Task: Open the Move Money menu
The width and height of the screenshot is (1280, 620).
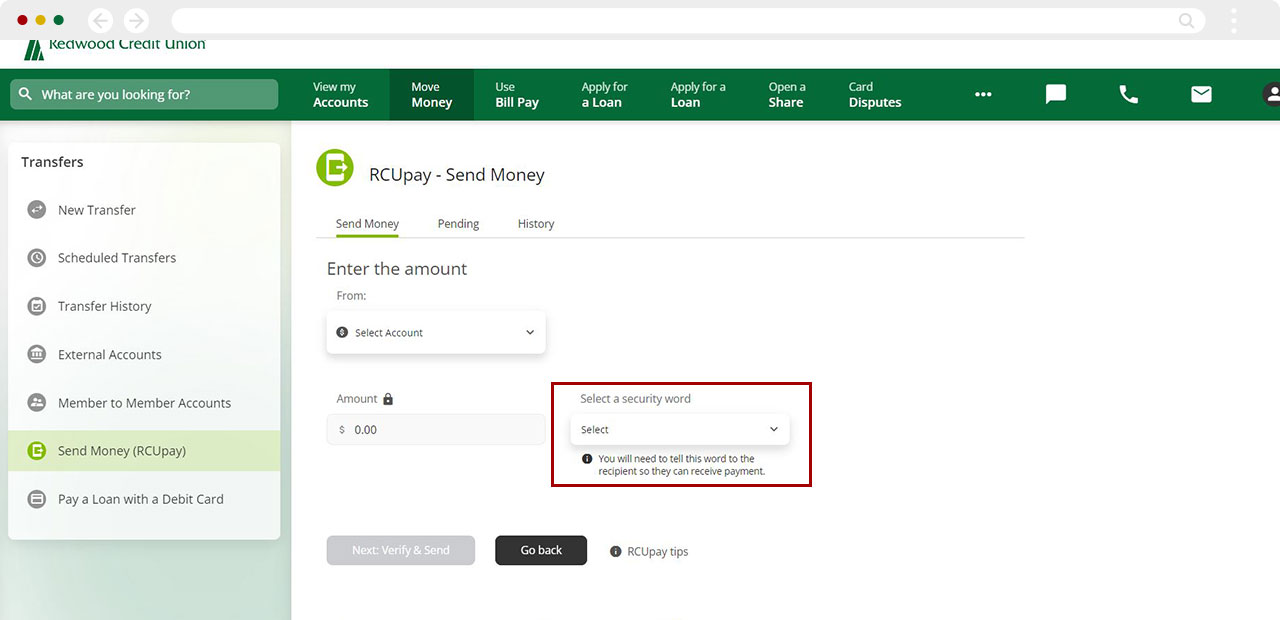Action: [x=432, y=95]
